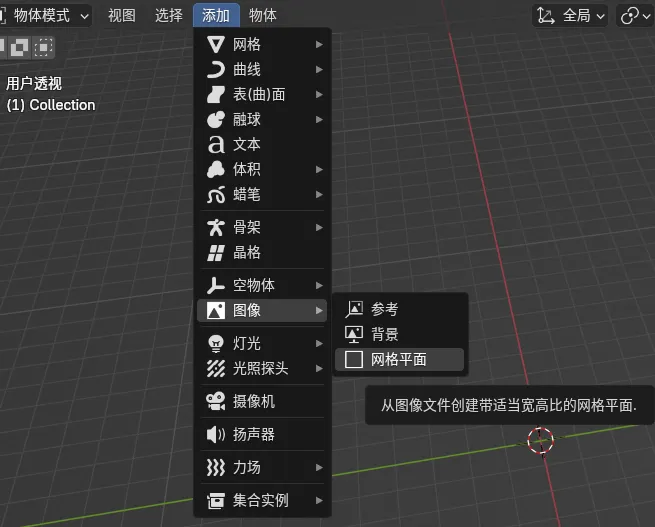Select the 晶格 menu entry label

[x=247, y=252]
